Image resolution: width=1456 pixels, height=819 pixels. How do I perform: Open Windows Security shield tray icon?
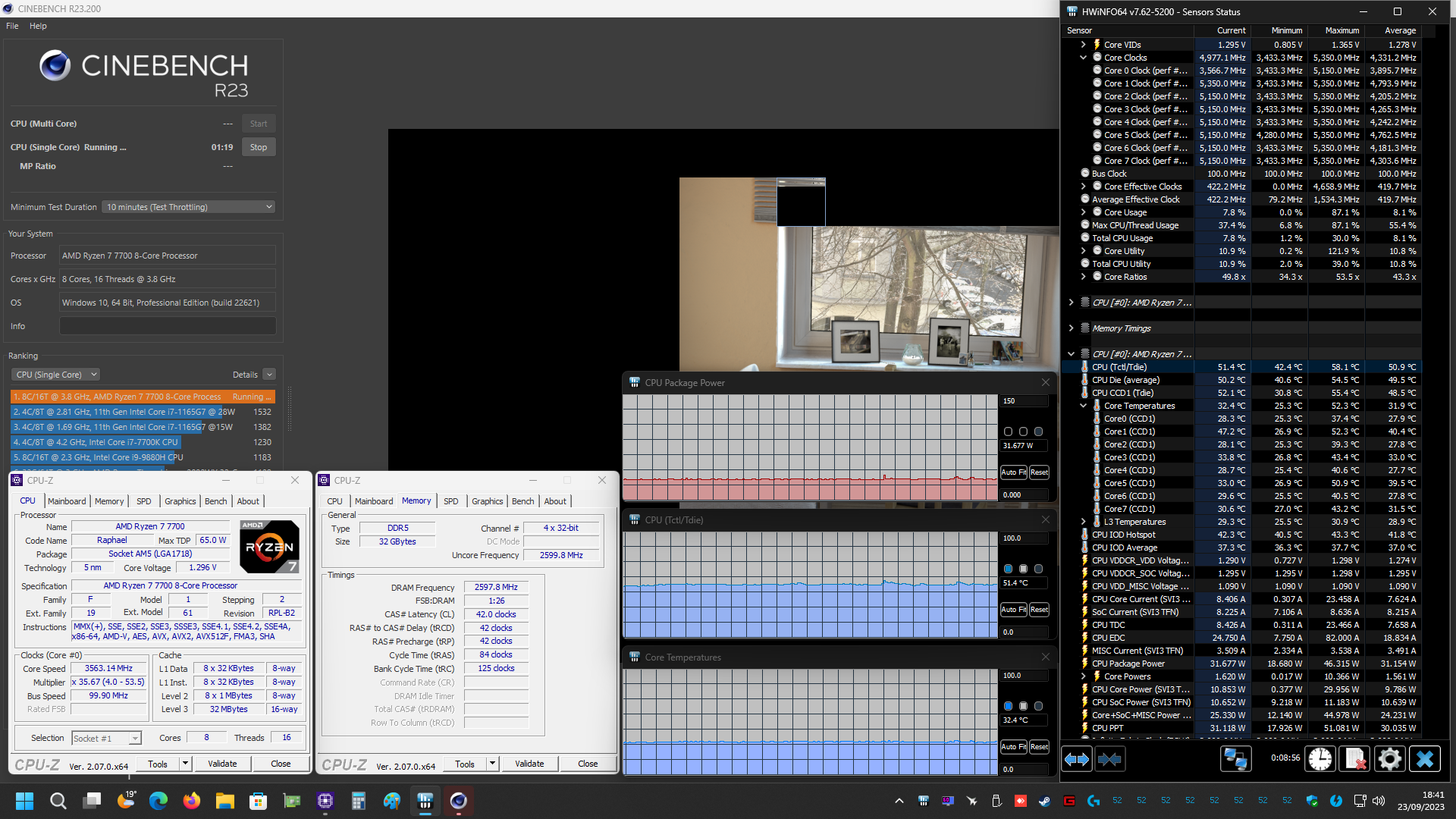[x=1312, y=801]
